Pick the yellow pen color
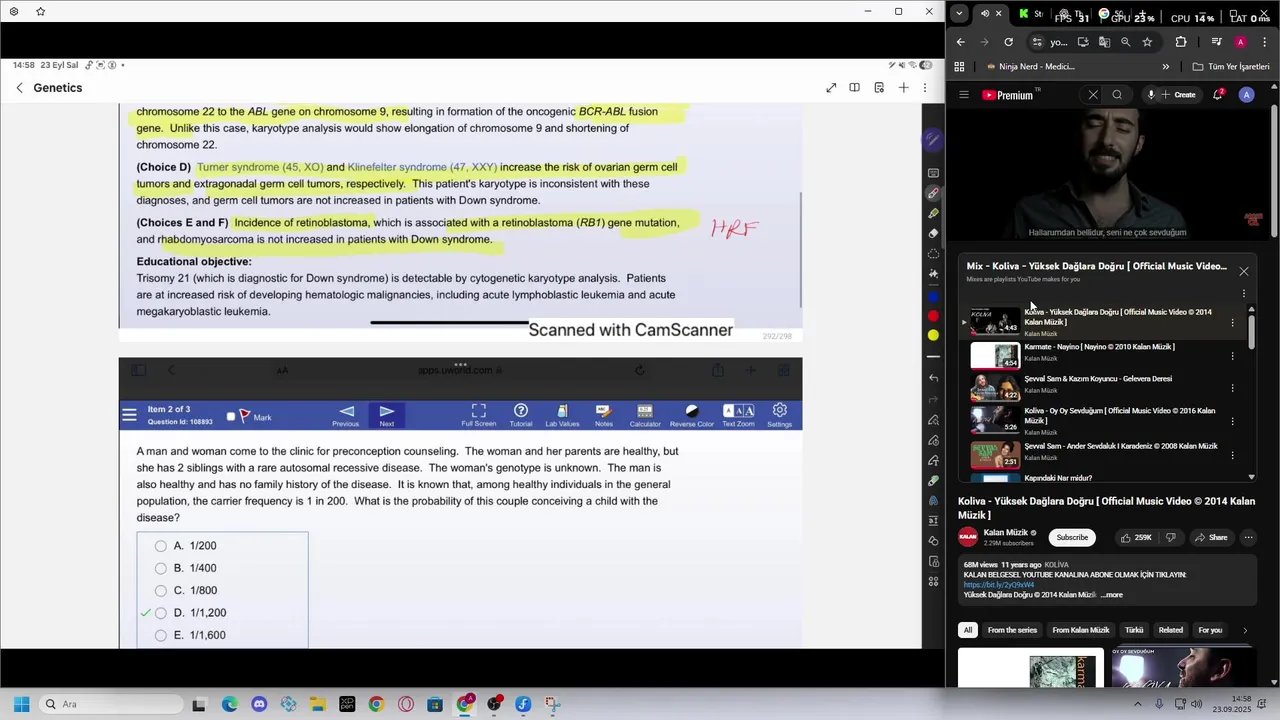 tap(933, 335)
